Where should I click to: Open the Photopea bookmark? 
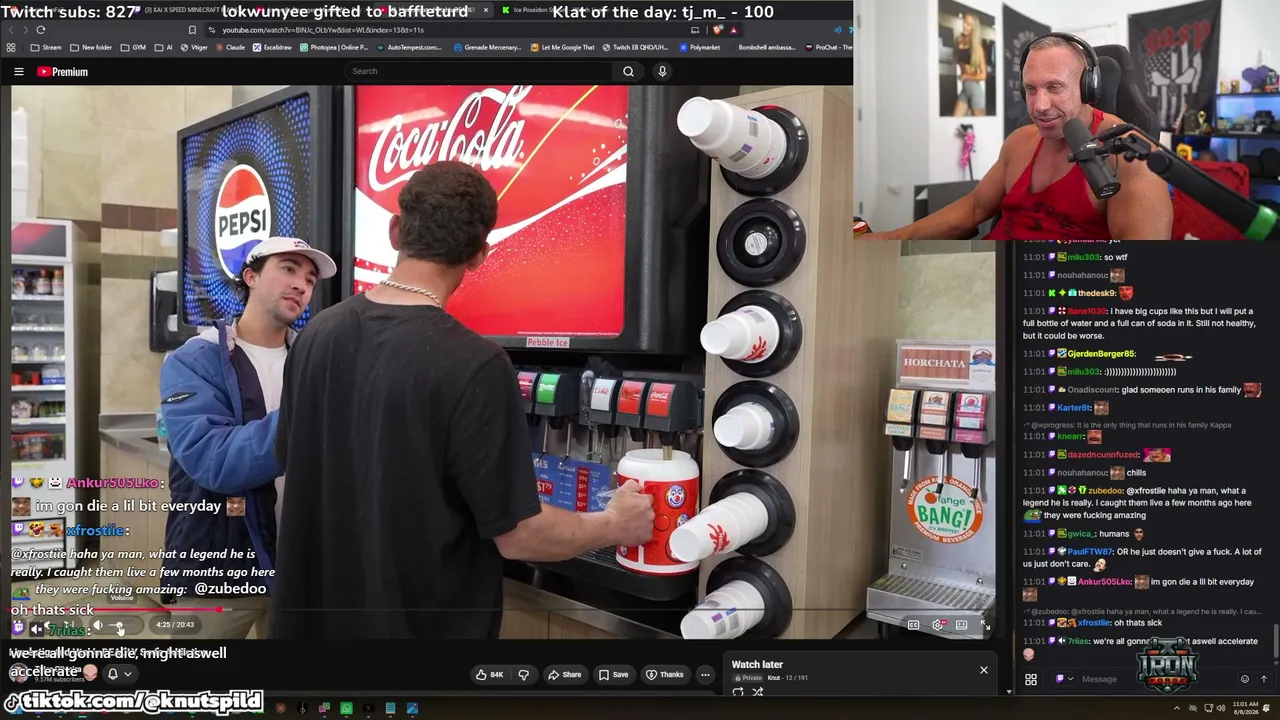coord(334,47)
